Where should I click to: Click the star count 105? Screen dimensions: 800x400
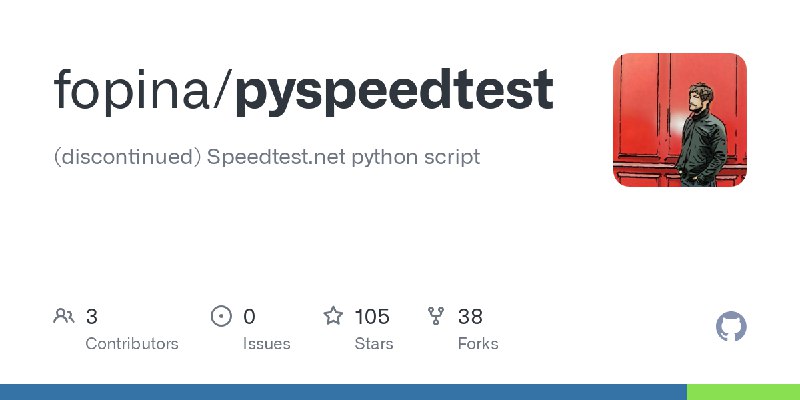click(372, 316)
